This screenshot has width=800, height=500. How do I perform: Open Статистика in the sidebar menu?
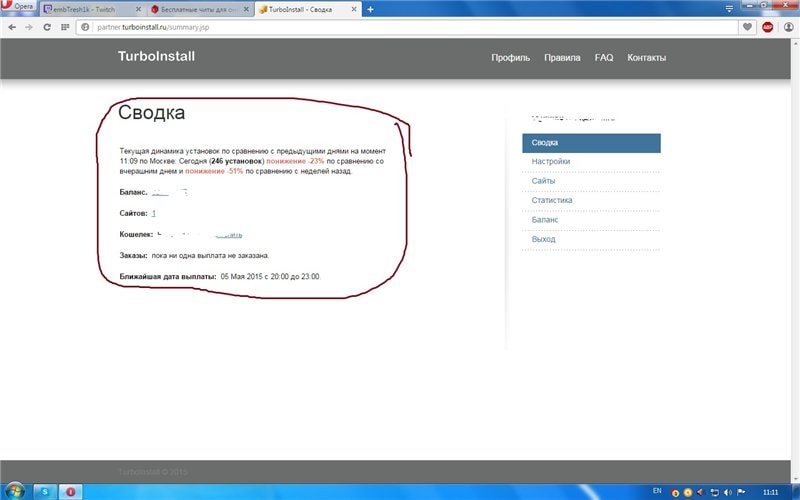(552, 200)
